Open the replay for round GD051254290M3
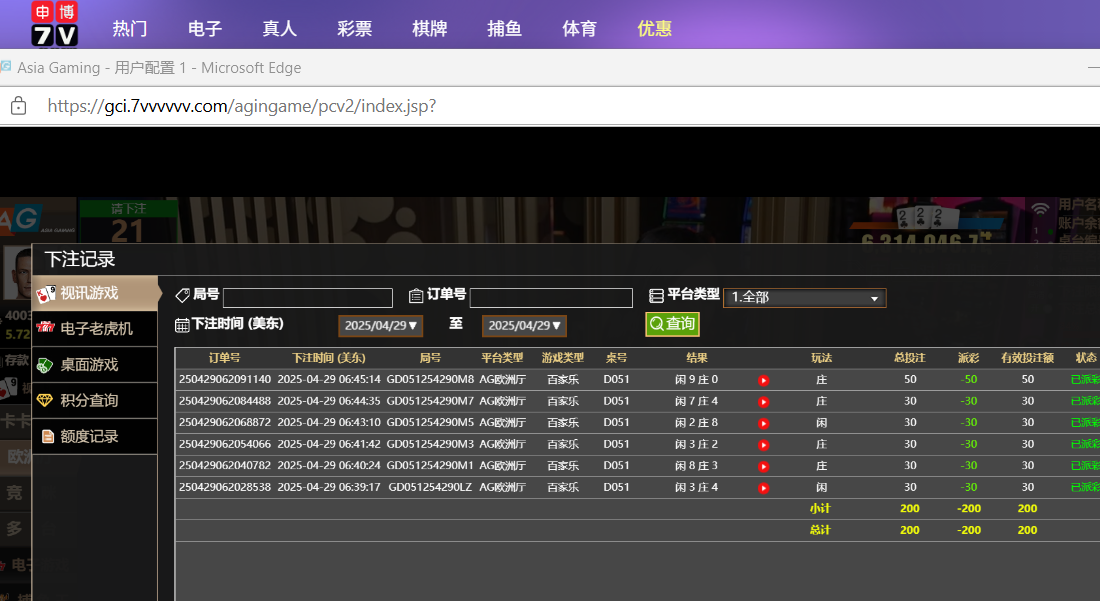This screenshot has width=1100, height=601. point(763,444)
